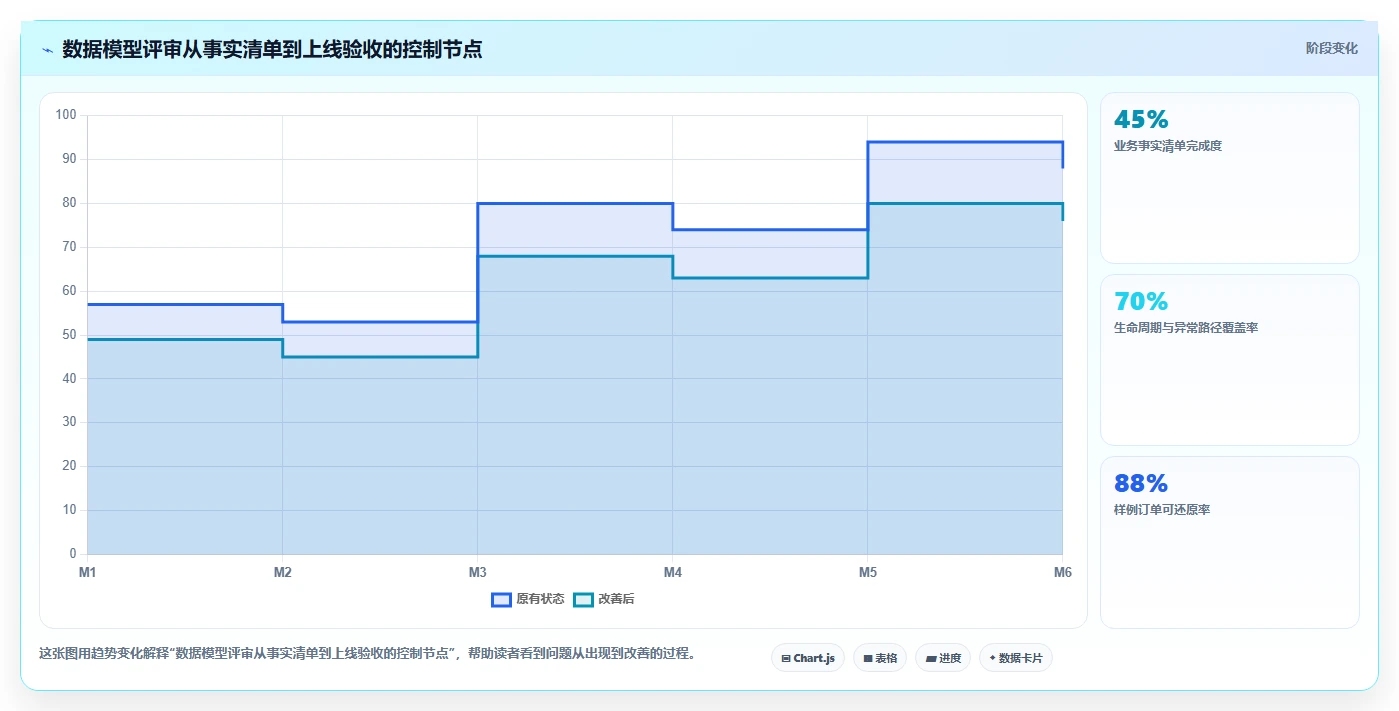
Task: Click the M4 x-axis label
Action: (672, 572)
